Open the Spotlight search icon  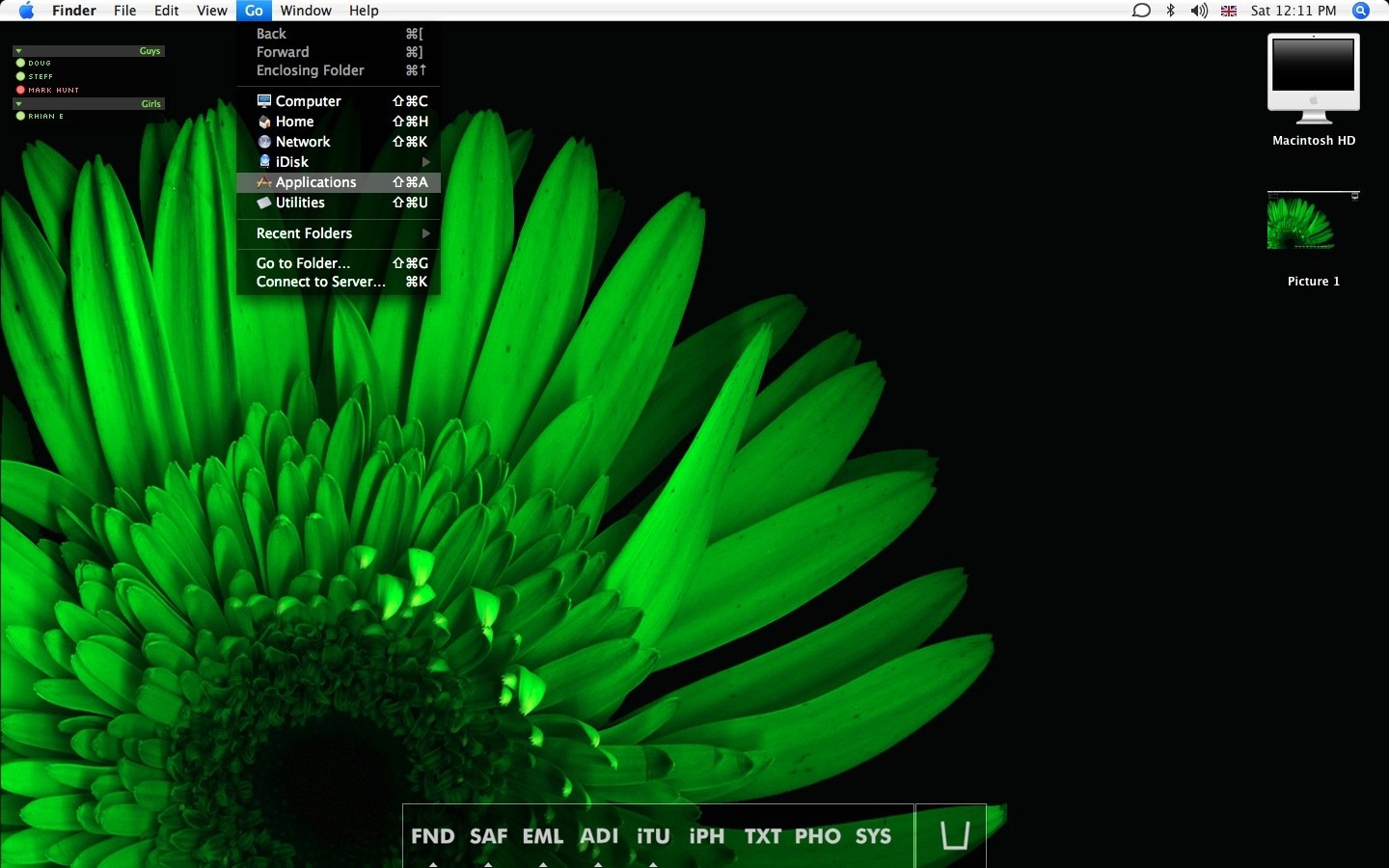[x=1361, y=11]
